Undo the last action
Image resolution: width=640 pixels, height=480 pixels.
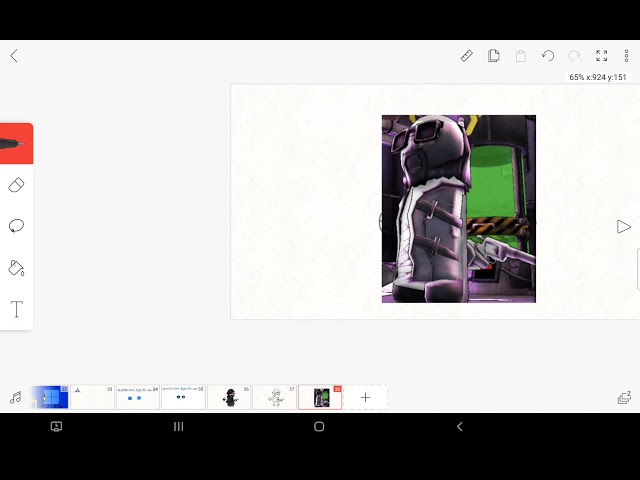548,56
